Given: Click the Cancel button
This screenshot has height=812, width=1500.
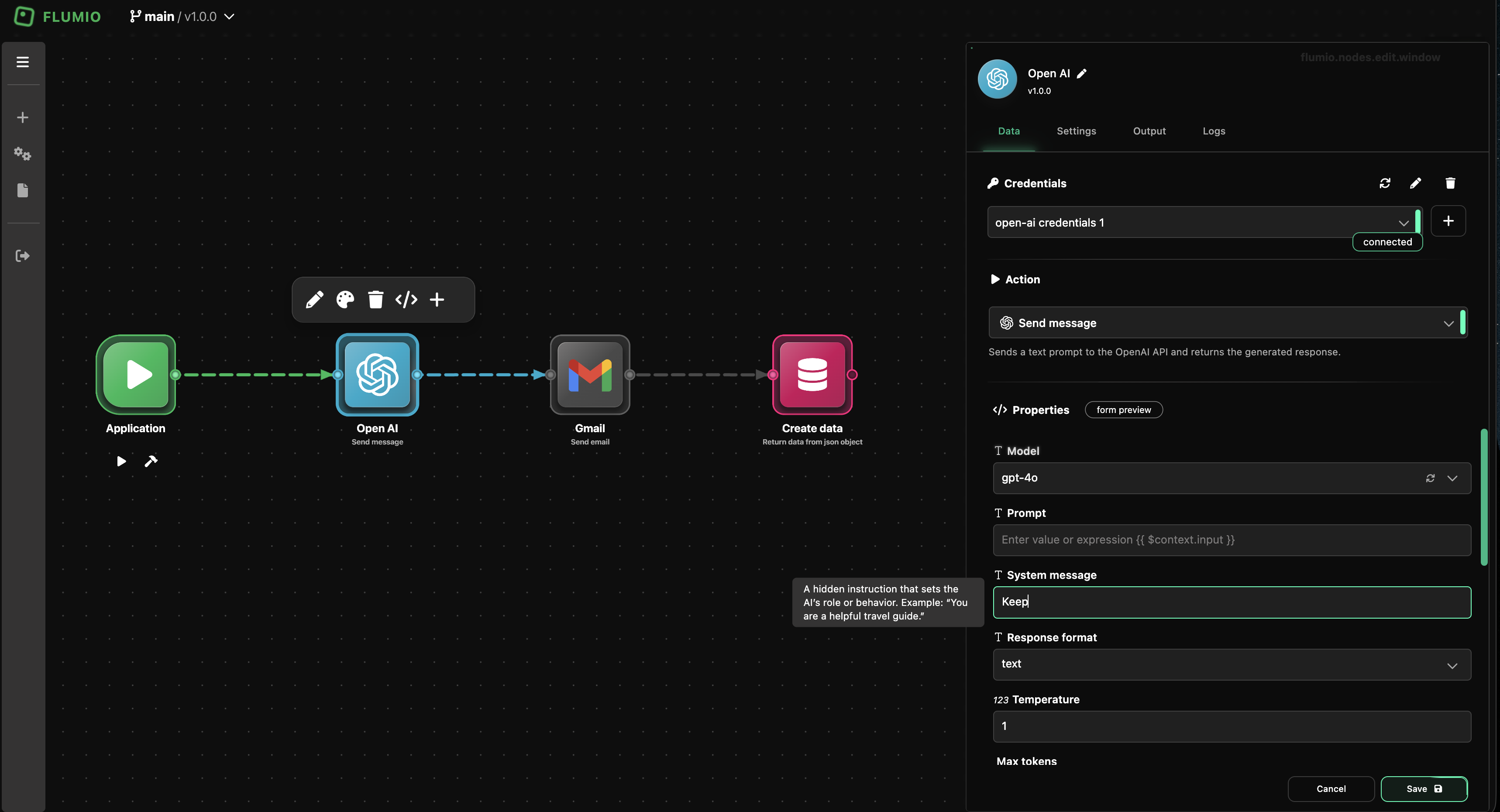Looking at the screenshot, I should (x=1331, y=789).
